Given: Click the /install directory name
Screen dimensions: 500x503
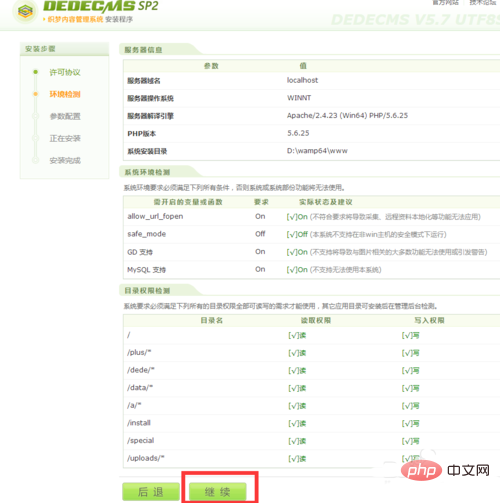Looking at the screenshot, I should (x=139, y=423).
